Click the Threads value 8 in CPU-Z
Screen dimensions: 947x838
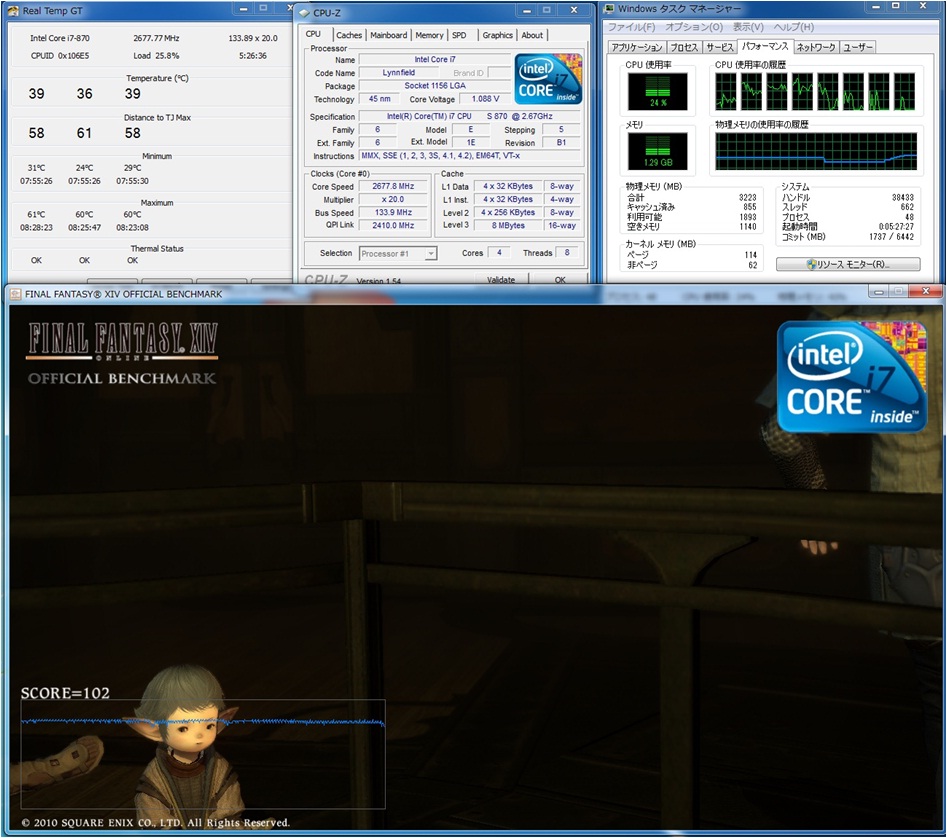[x=567, y=253]
